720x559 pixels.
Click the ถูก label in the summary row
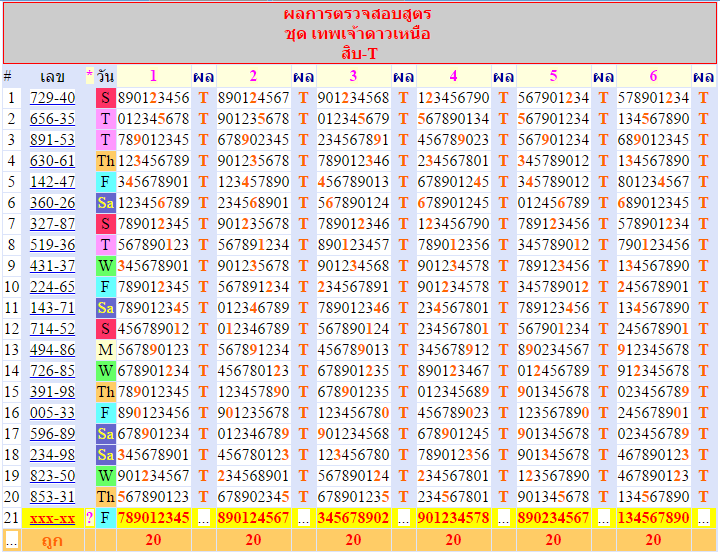[52, 541]
